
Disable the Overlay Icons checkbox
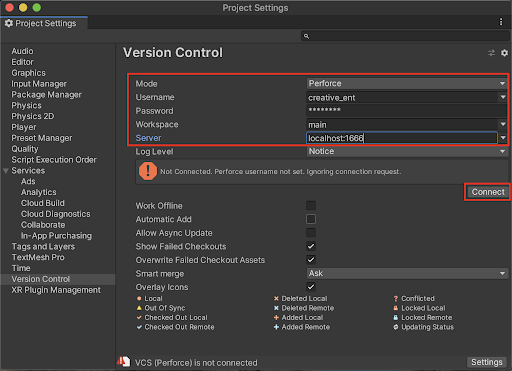coord(311,287)
